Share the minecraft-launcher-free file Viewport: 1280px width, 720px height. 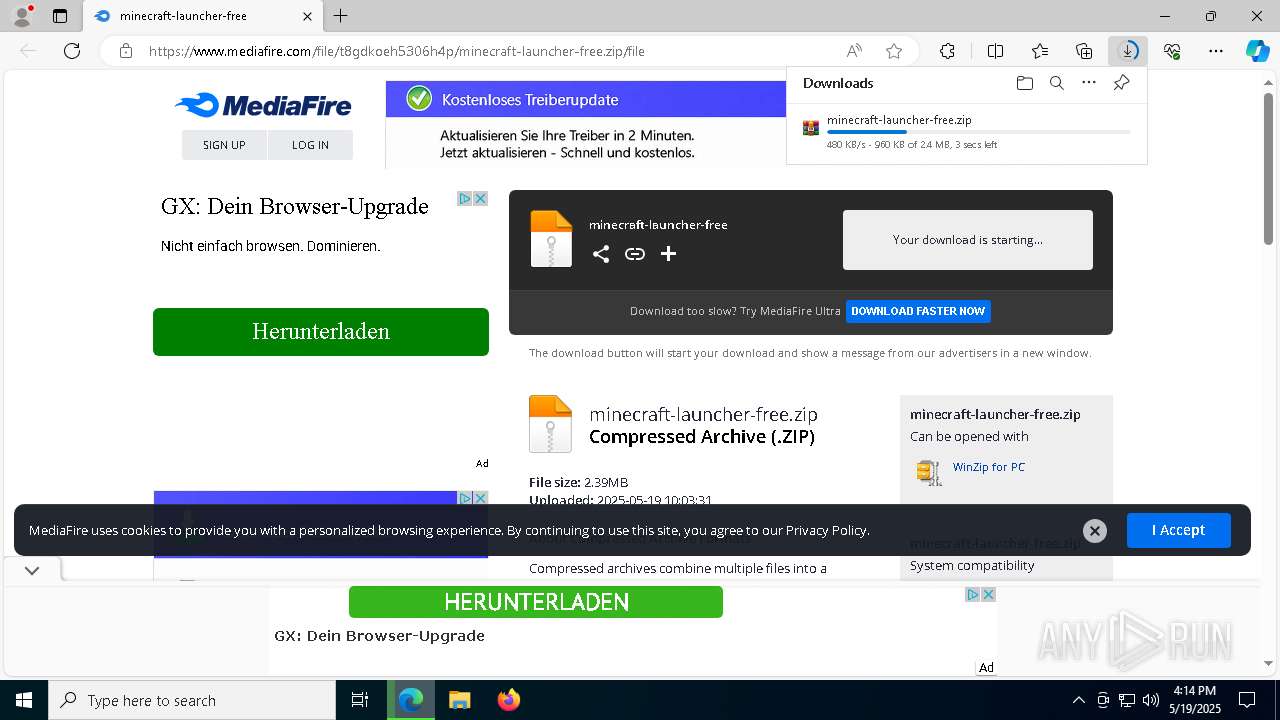[601, 254]
